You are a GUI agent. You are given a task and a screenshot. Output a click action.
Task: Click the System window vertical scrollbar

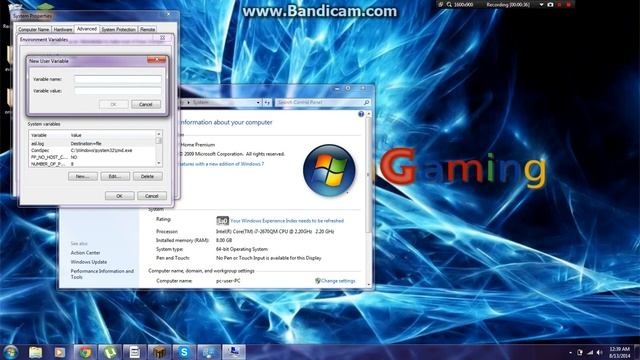click(369, 176)
